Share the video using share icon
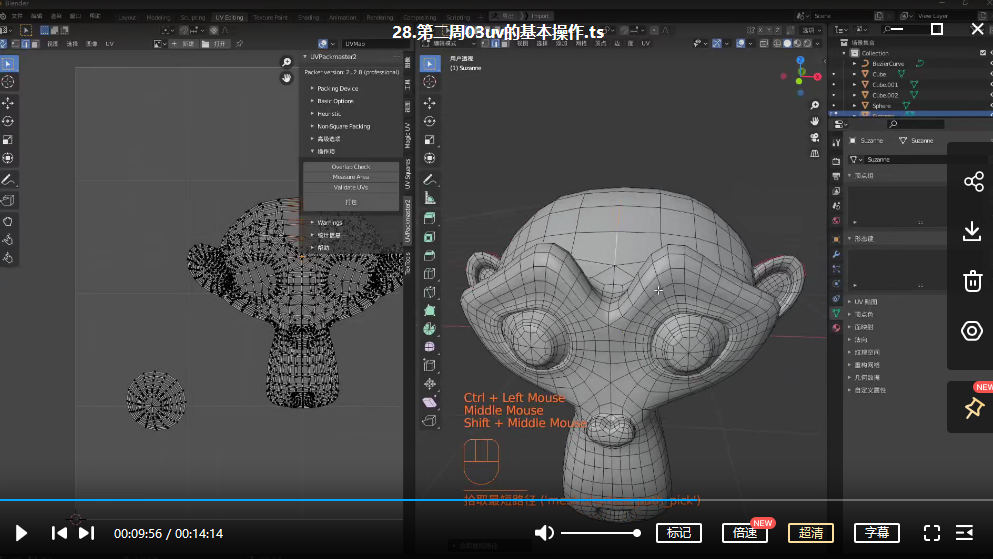 coord(972,181)
